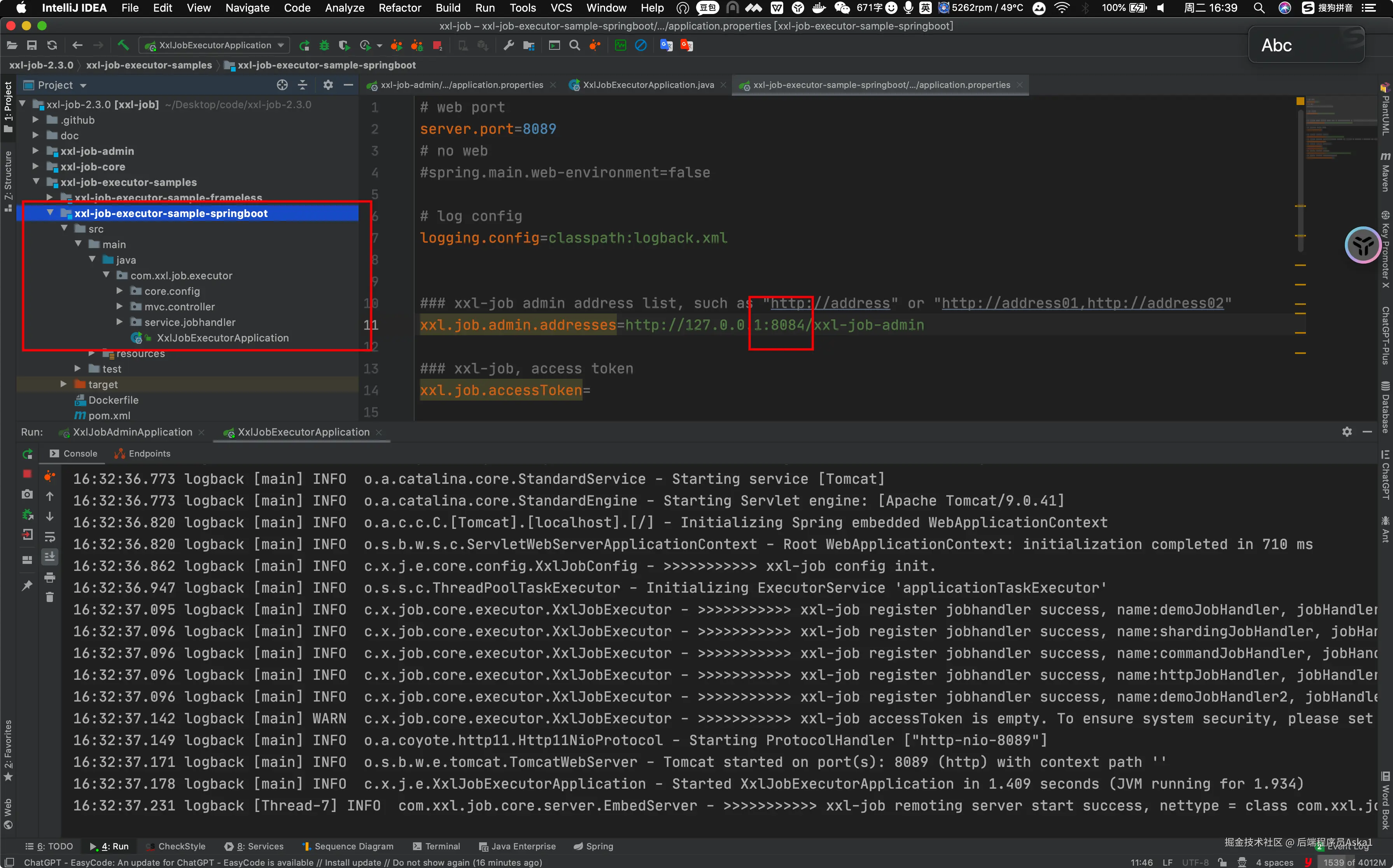This screenshot has width=1393, height=868.
Task: Expand the target folder
Action: 64,383
